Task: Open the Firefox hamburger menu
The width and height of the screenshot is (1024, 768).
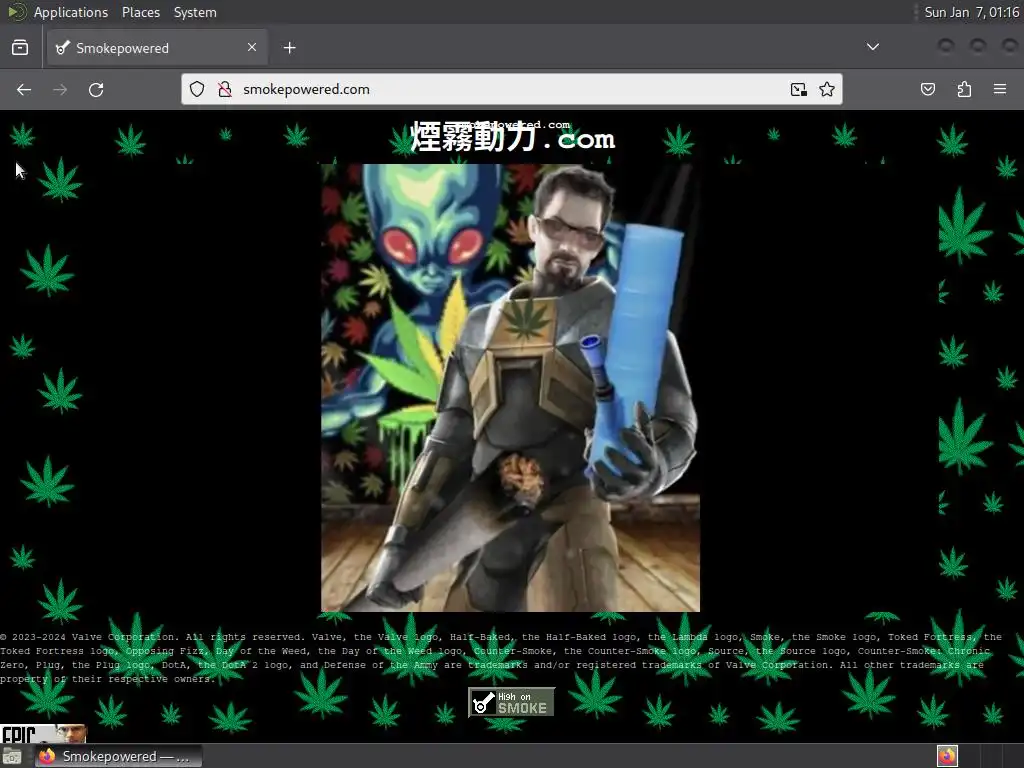Action: pos(1000,89)
